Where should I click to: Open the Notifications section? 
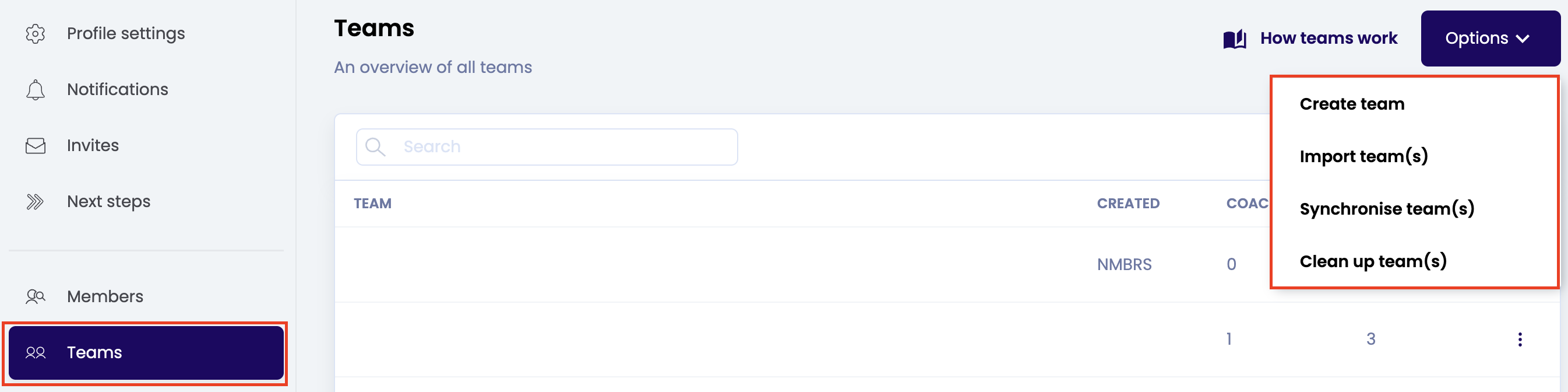118,90
